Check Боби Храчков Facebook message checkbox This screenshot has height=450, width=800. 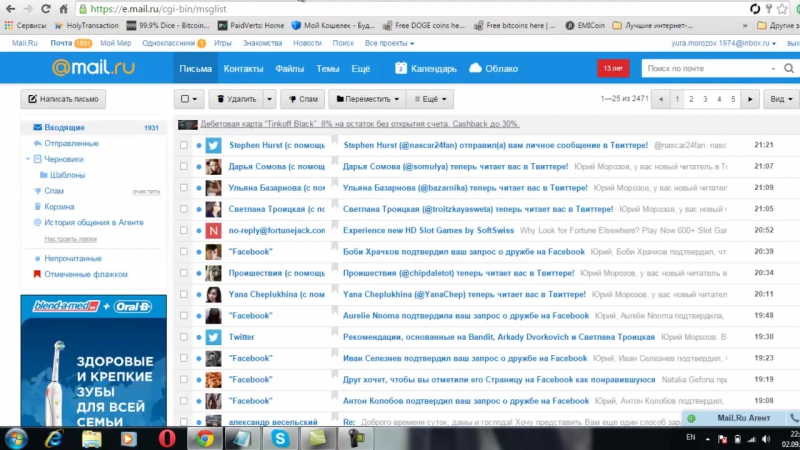(184, 252)
